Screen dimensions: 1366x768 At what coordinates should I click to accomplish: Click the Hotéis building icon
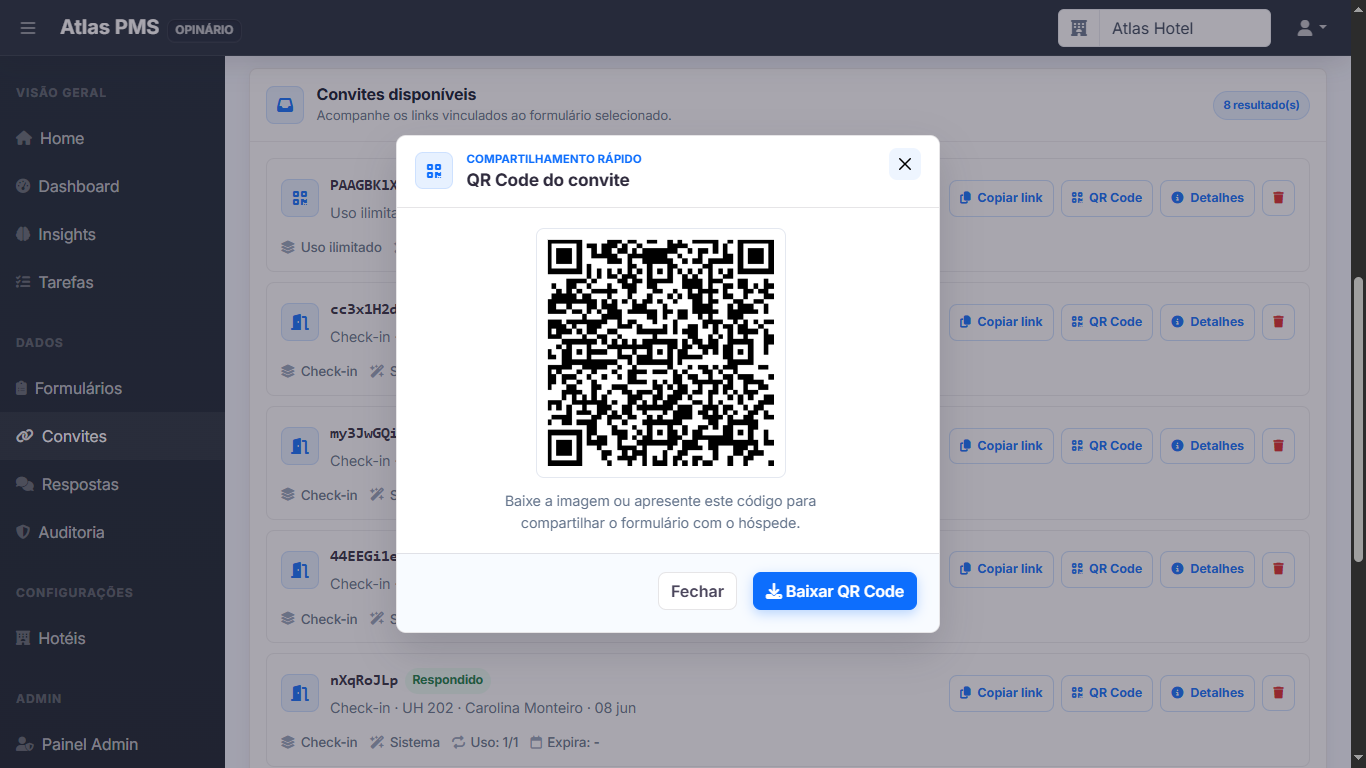(23, 638)
